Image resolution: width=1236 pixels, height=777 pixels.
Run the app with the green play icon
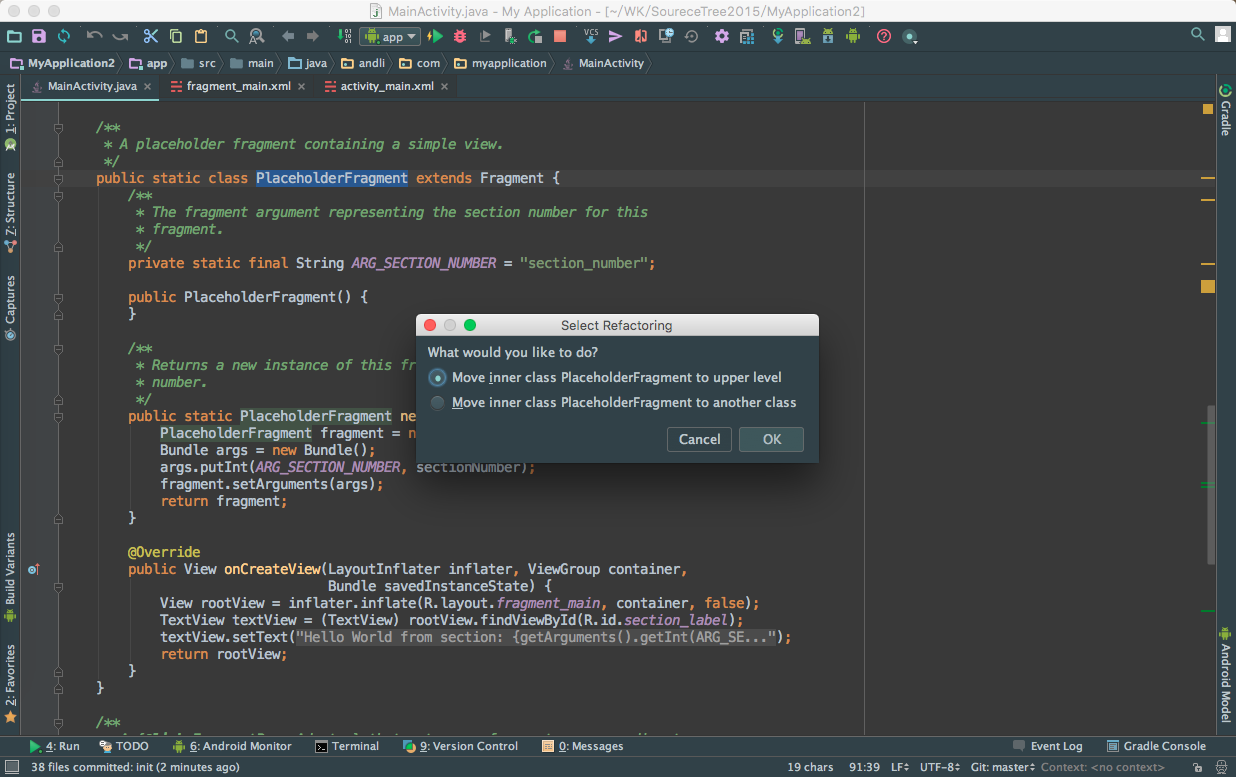(x=435, y=36)
